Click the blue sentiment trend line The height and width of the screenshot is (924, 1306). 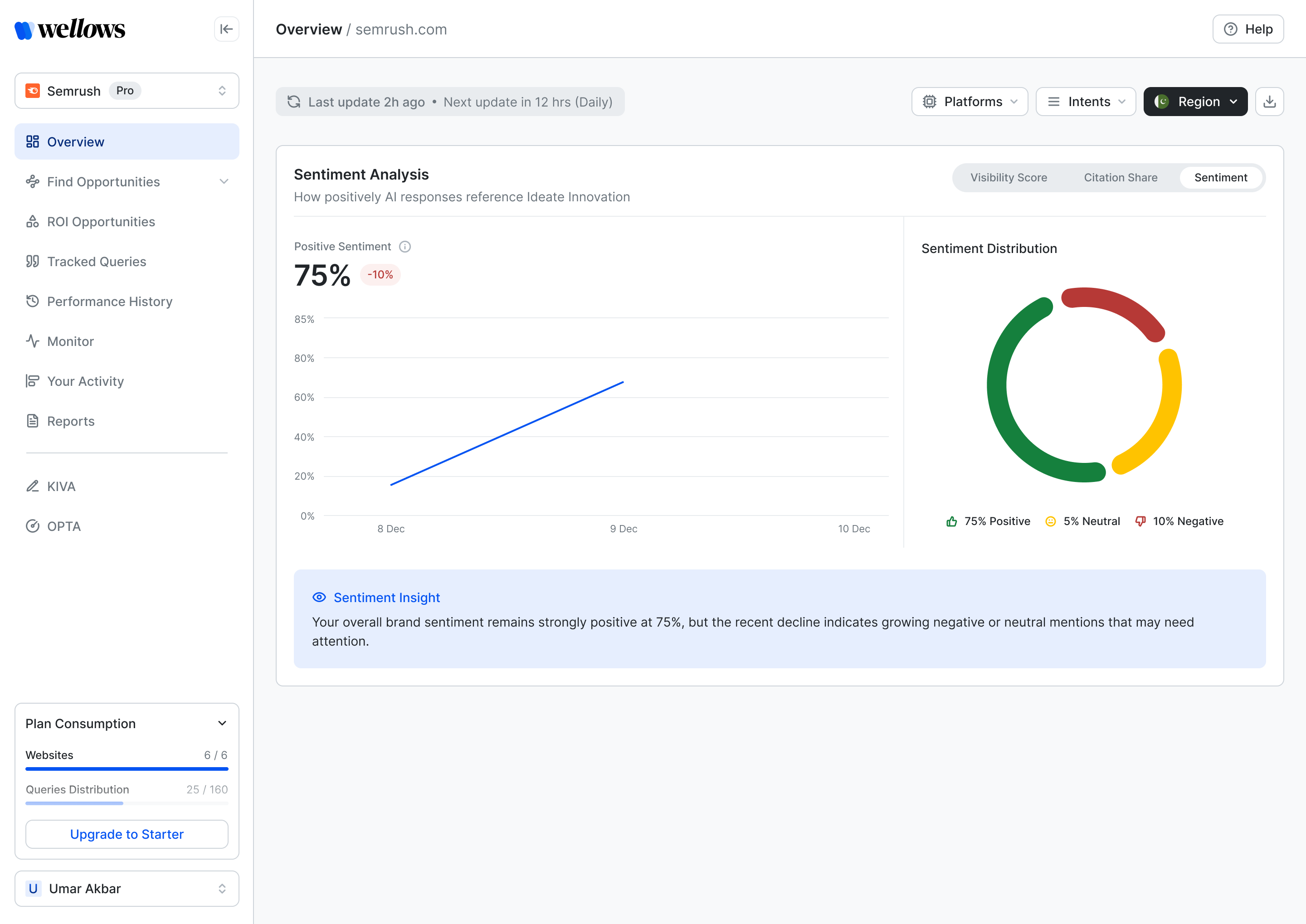tap(507, 433)
